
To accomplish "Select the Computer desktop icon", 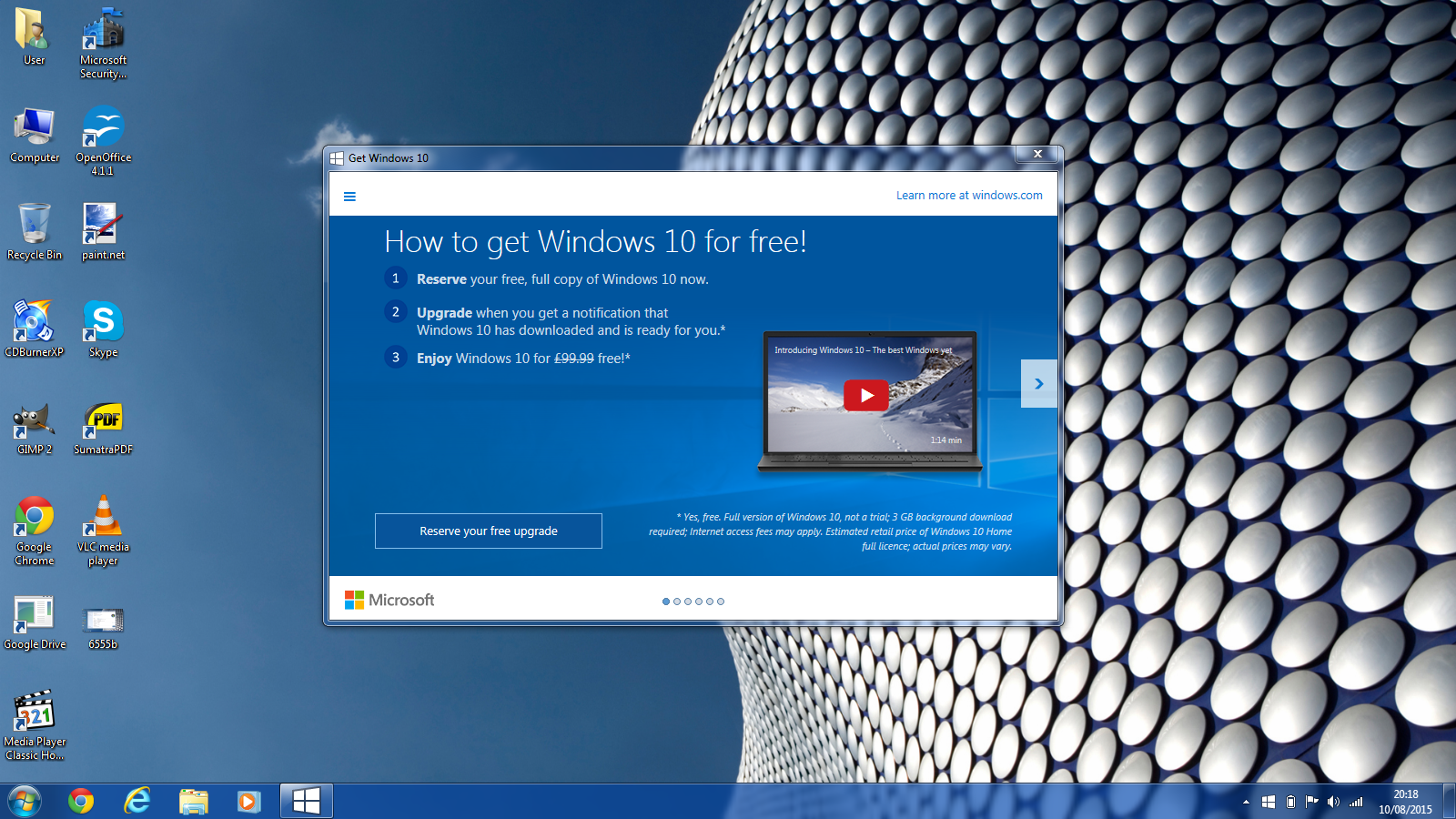I will tap(35, 135).
